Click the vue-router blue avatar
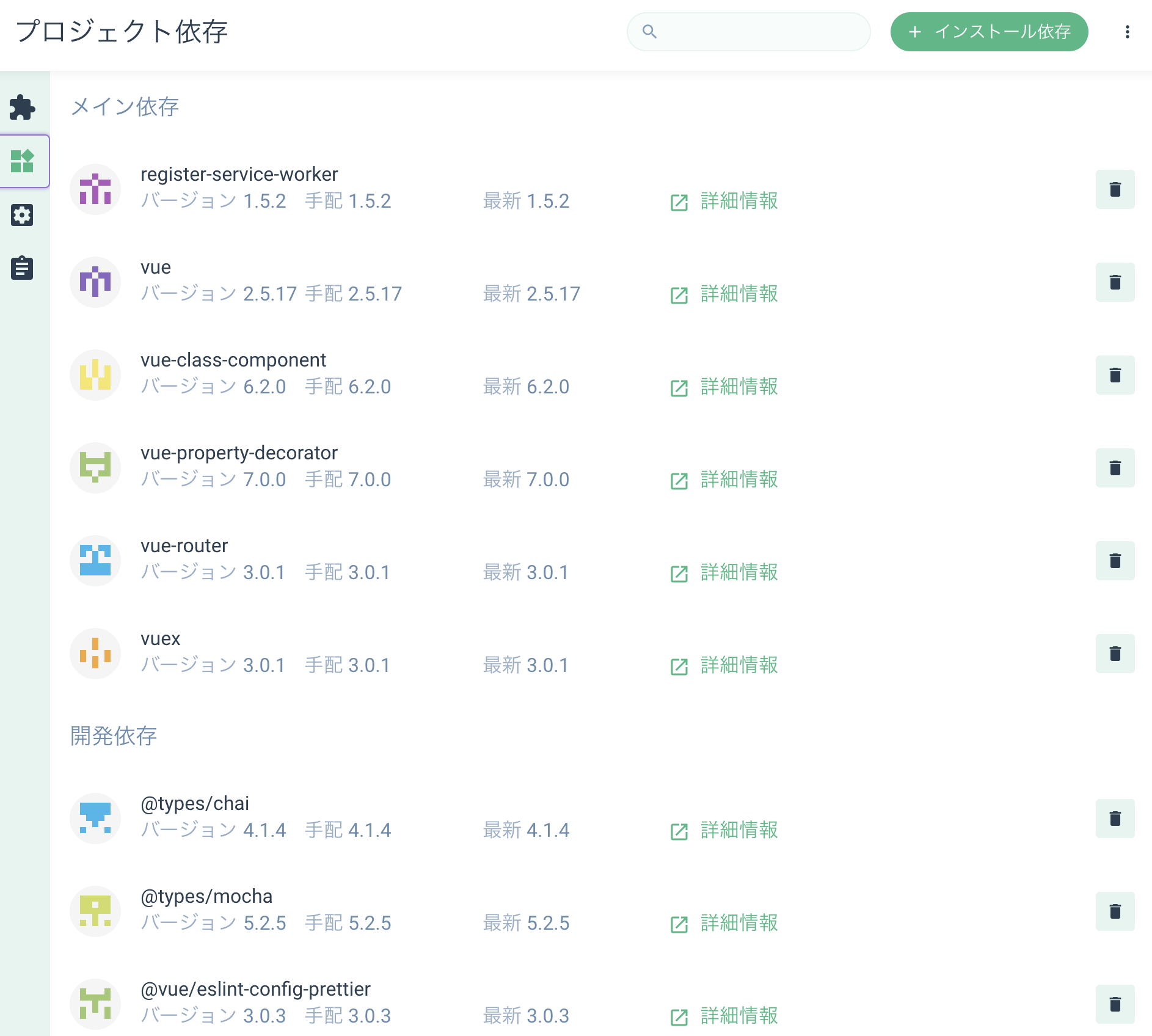This screenshot has width=1152, height=1036. pyautogui.click(x=95, y=561)
